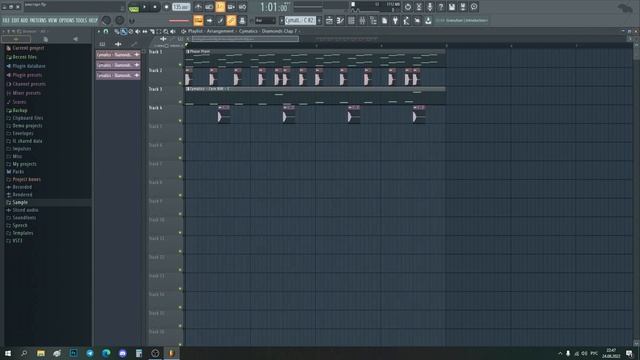Click the Undo history icon in the top toolbar
This screenshot has width=640, height=360.
pos(408,7)
